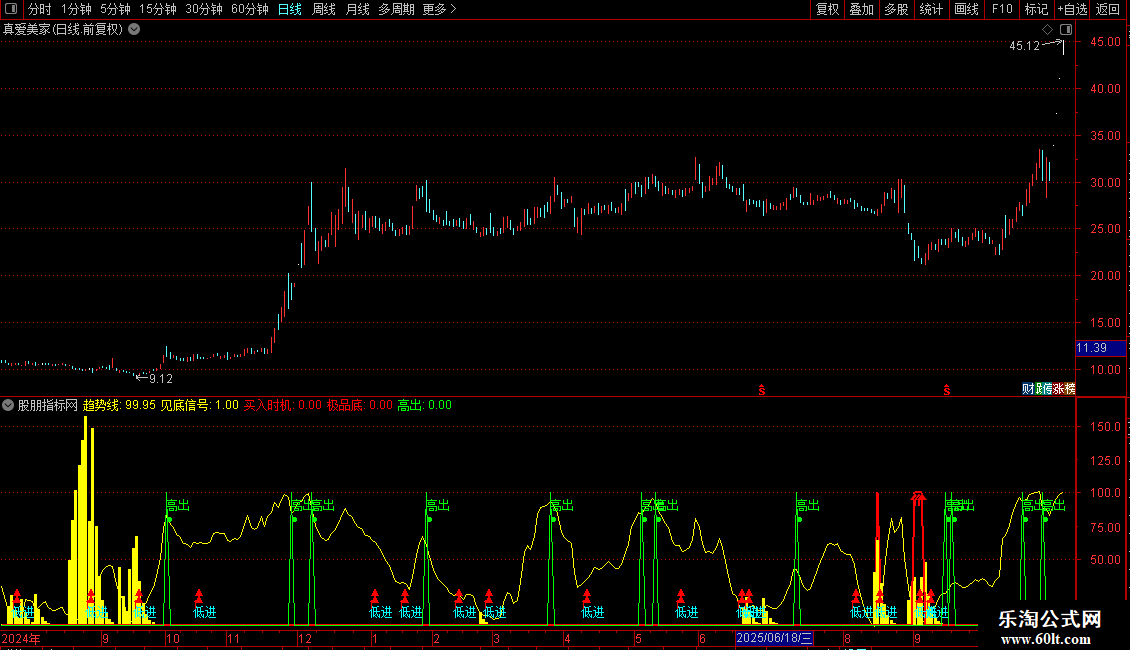The width and height of the screenshot is (1130, 650).
Task: Click the diamond icon above chart
Action: click(x=1048, y=30)
